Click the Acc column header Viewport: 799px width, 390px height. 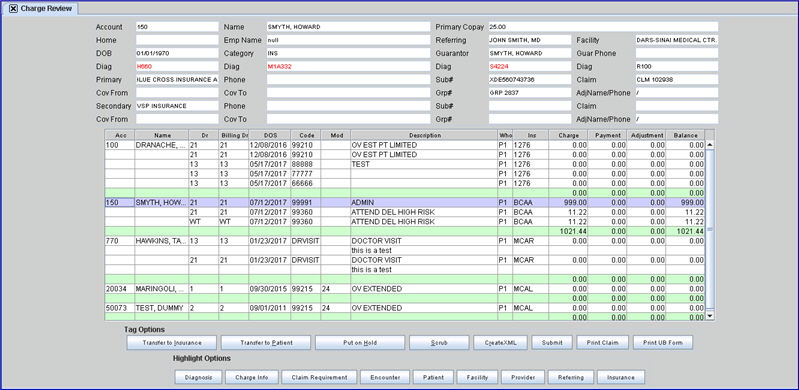(120, 135)
